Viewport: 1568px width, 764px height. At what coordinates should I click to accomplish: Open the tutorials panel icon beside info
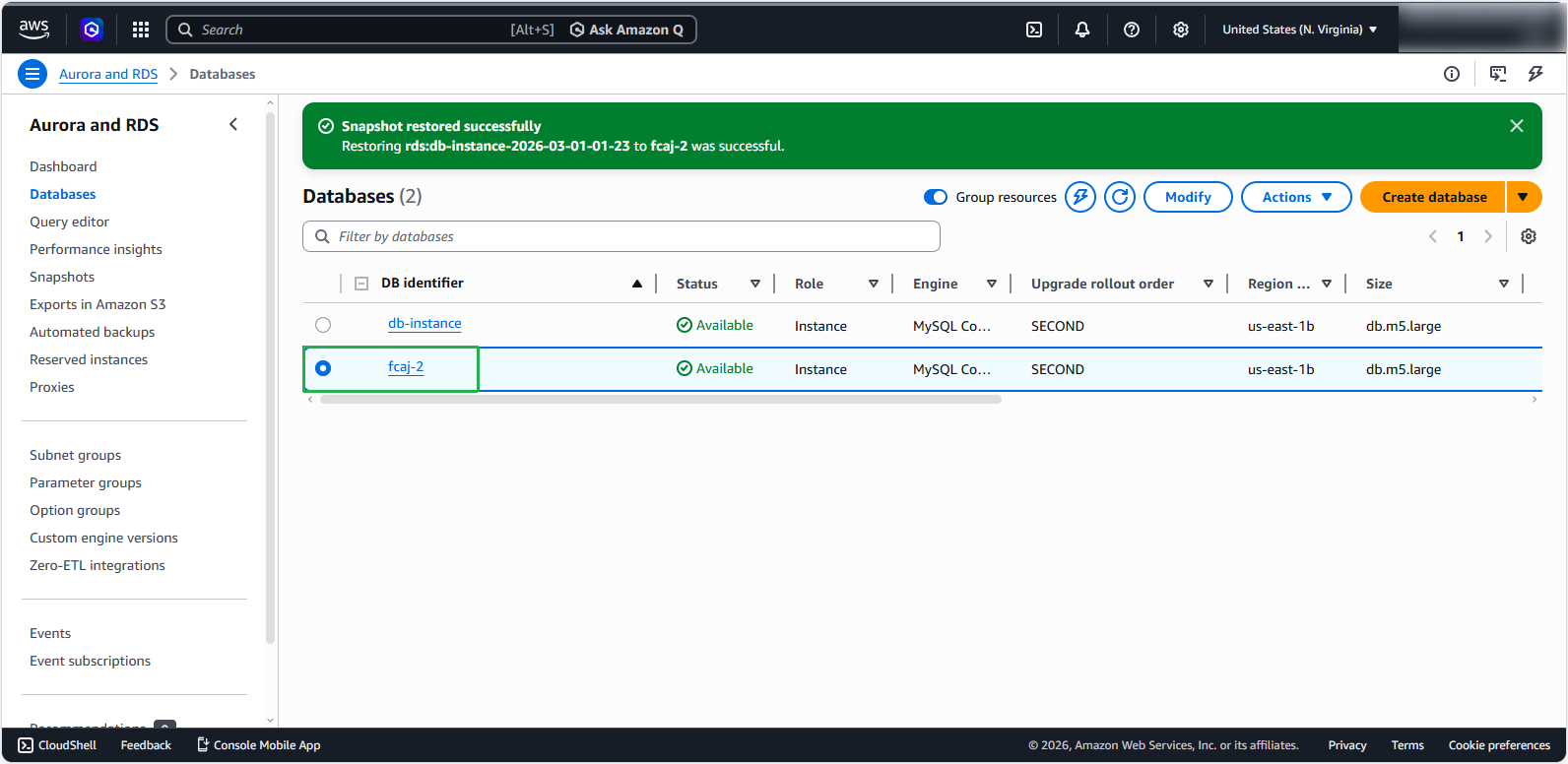1498,74
